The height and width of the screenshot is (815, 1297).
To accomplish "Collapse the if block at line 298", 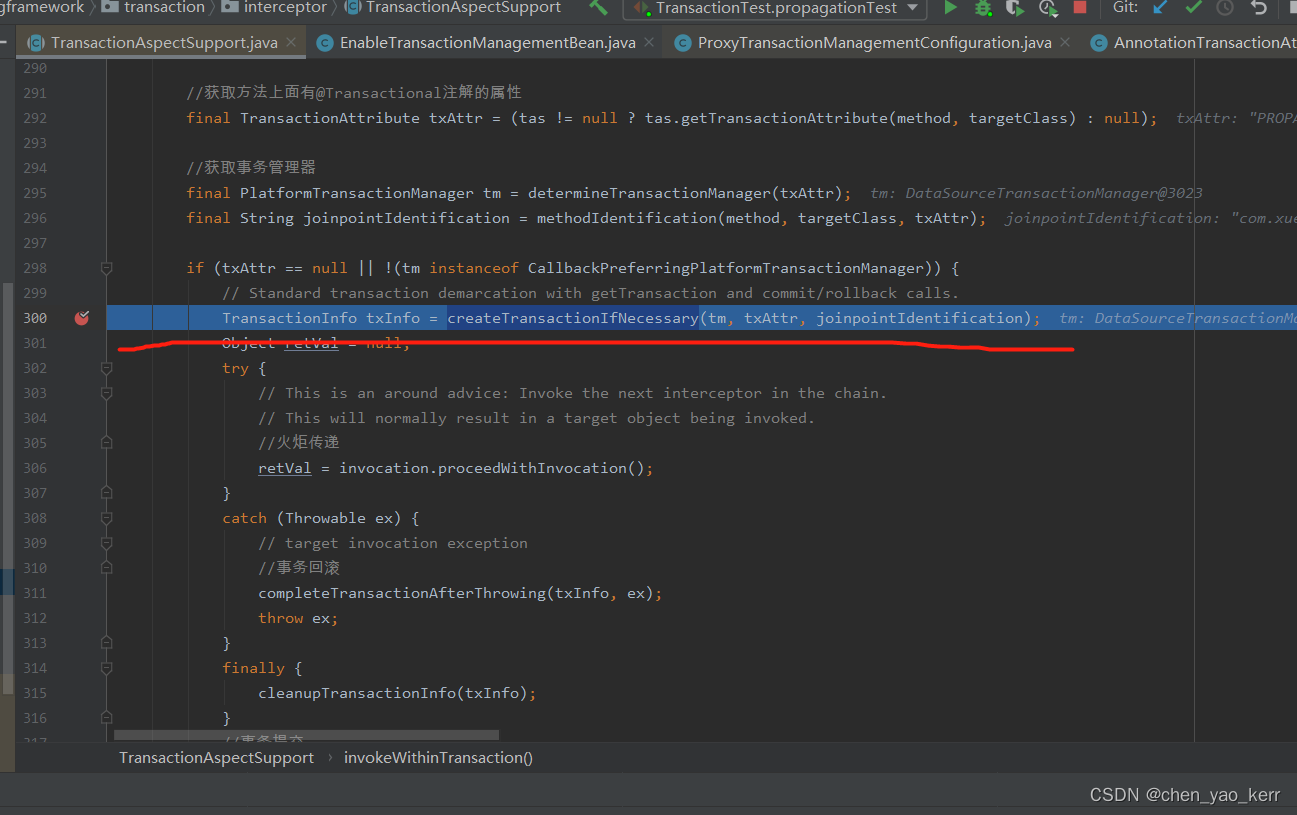I will (106, 268).
